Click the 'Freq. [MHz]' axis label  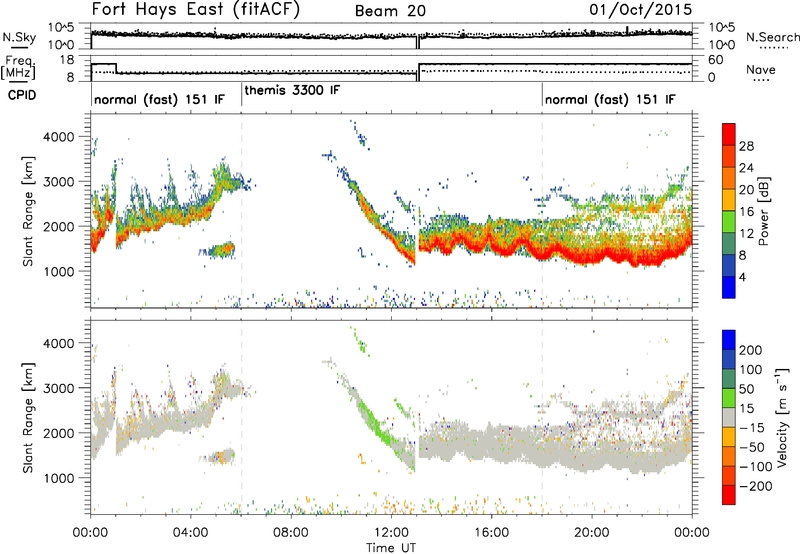click(x=18, y=67)
